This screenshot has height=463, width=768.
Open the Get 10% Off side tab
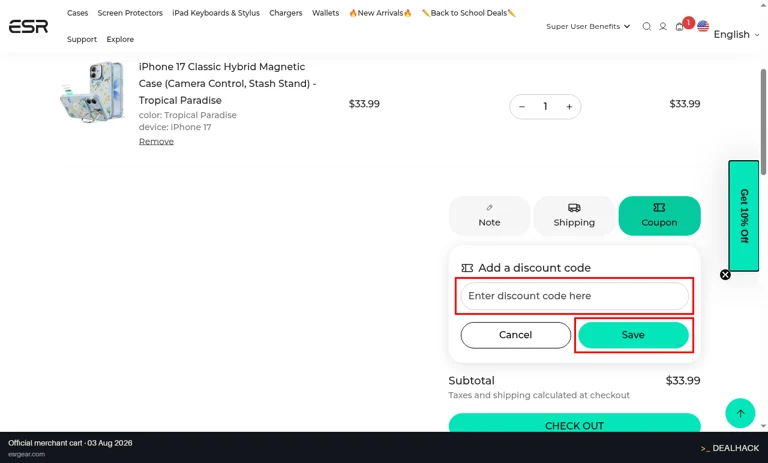[x=744, y=216]
